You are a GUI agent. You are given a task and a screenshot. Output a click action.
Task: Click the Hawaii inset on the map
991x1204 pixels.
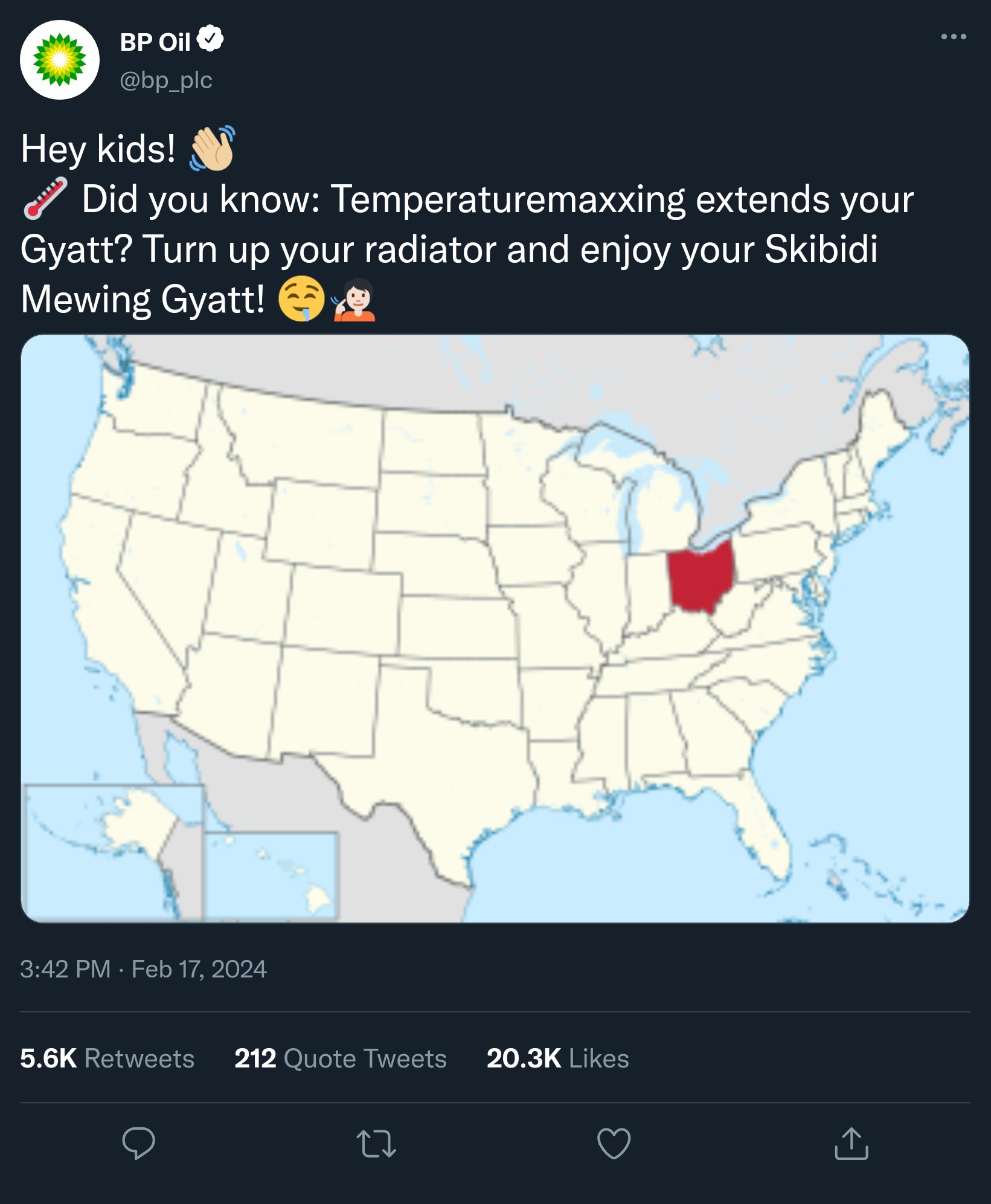[x=271, y=876]
